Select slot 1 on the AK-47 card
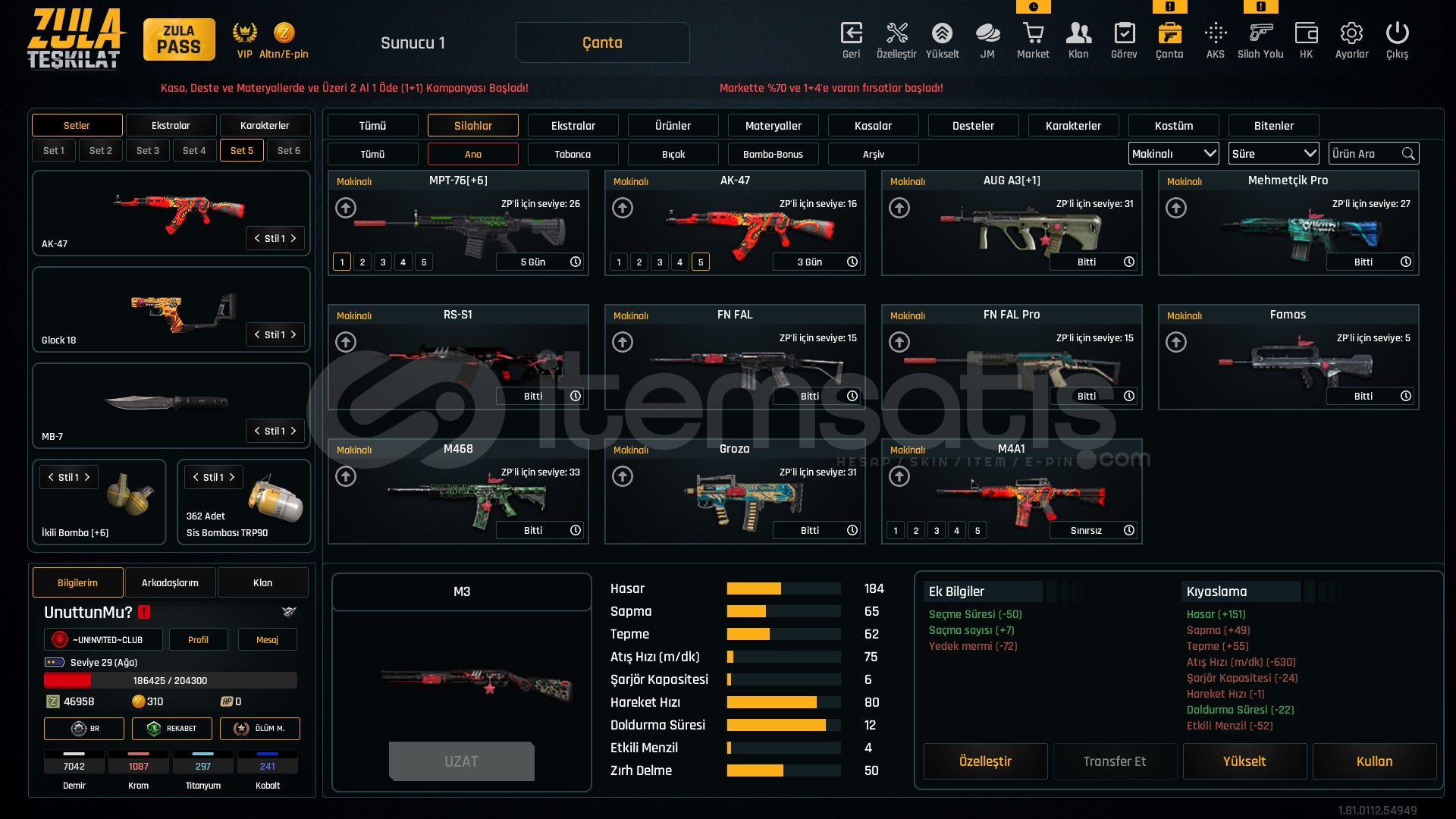 coord(619,262)
